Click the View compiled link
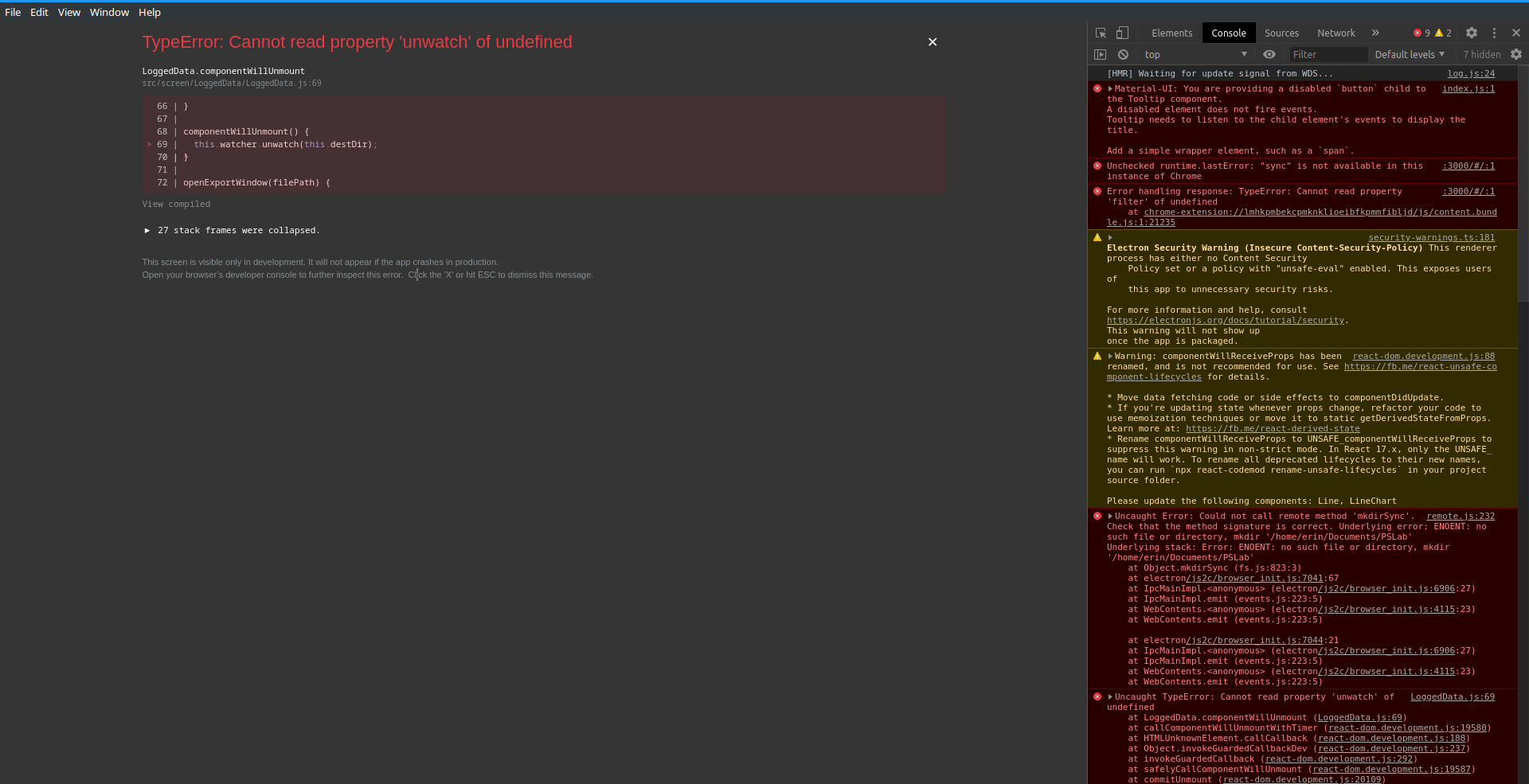Image resolution: width=1529 pixels, height=784 pixels. click(x=176, y=205)
